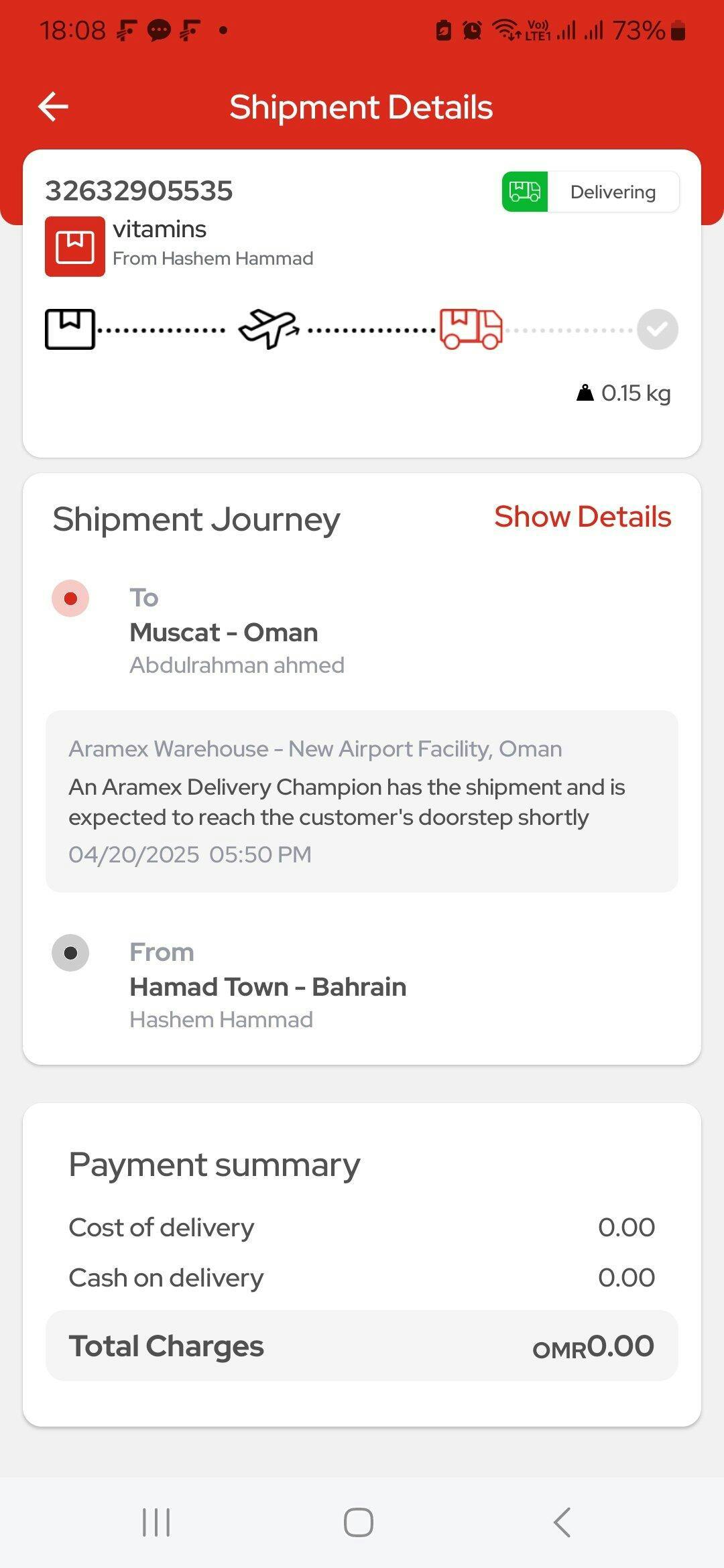Tap the airplane transit stage icon
Image resolution: width=724 pixels, height=1568 pixels.
268,329
